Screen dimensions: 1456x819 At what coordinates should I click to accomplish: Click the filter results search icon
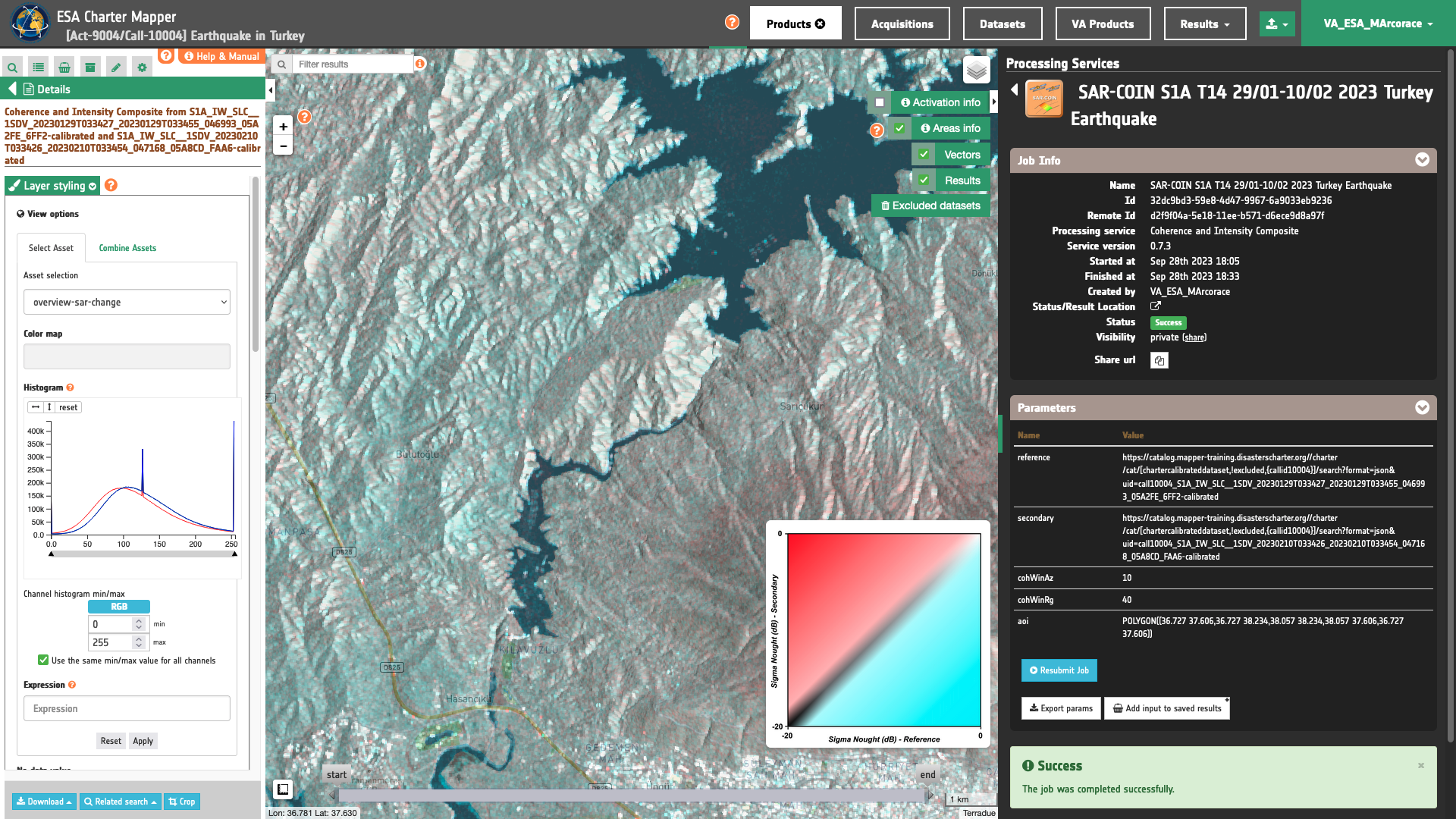[281, 64]
